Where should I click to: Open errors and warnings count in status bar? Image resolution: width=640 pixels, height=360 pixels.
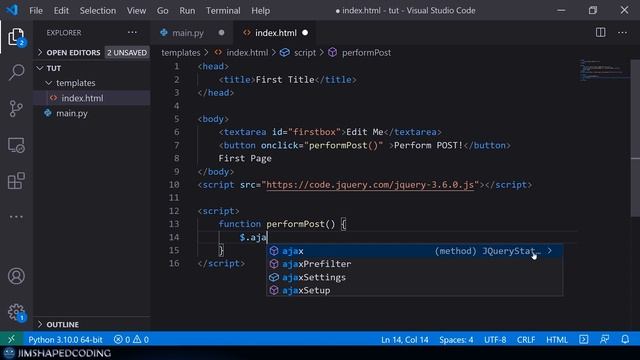pos(131,339)
